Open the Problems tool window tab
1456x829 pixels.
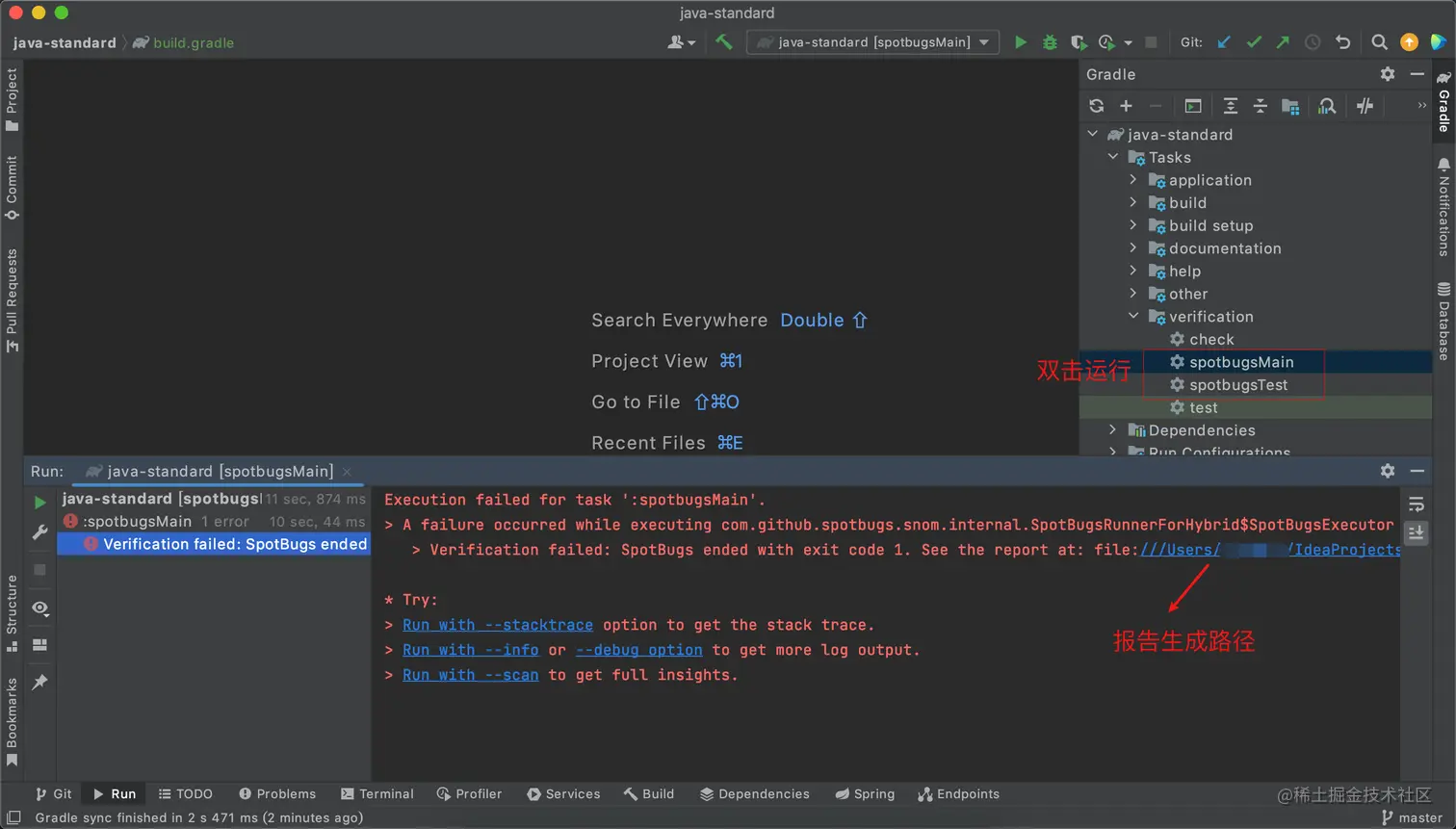277,793
